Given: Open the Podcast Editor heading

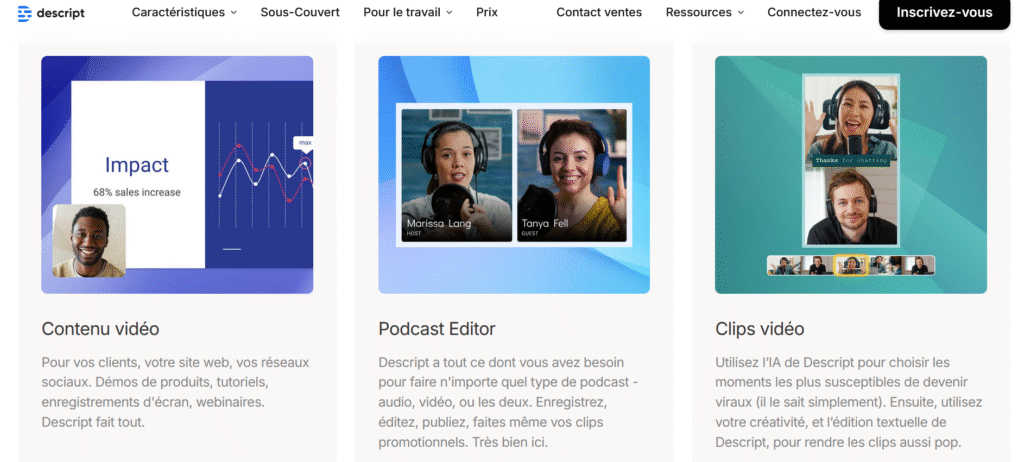Looking at the screenshot, I should 436,329.
